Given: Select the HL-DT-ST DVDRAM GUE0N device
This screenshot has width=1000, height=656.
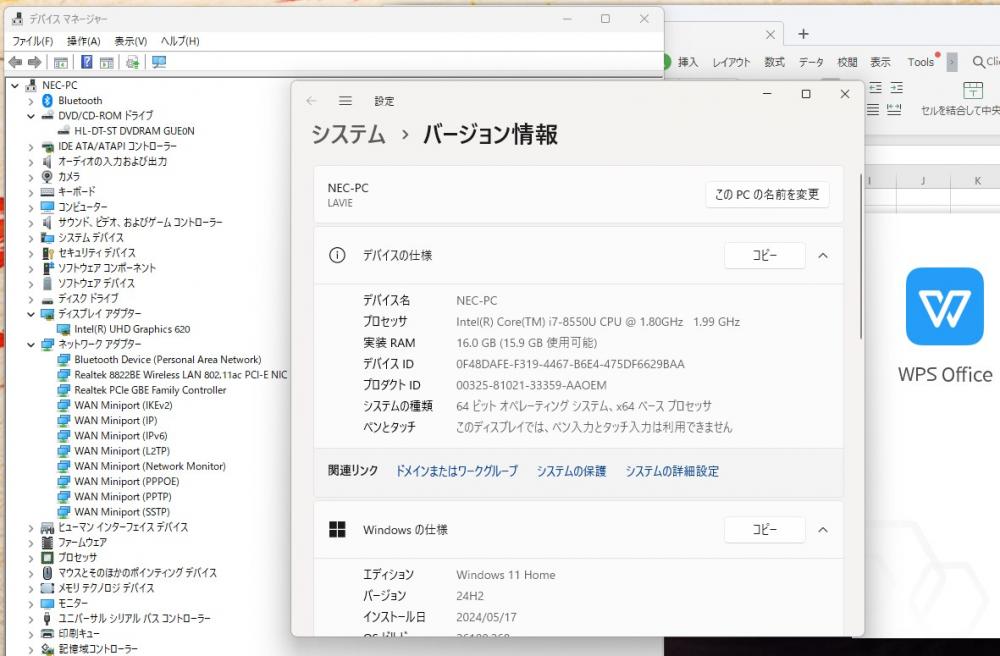Looking at the screenshot, I should [x=135, y=131].
